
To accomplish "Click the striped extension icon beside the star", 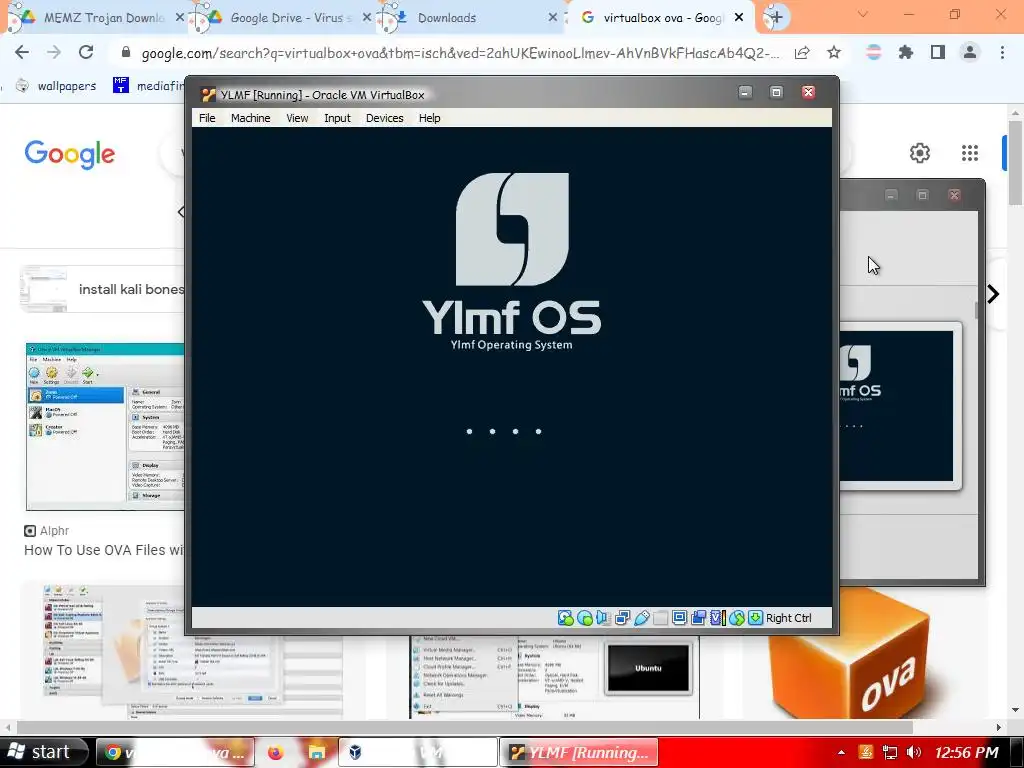I will 873,52.
